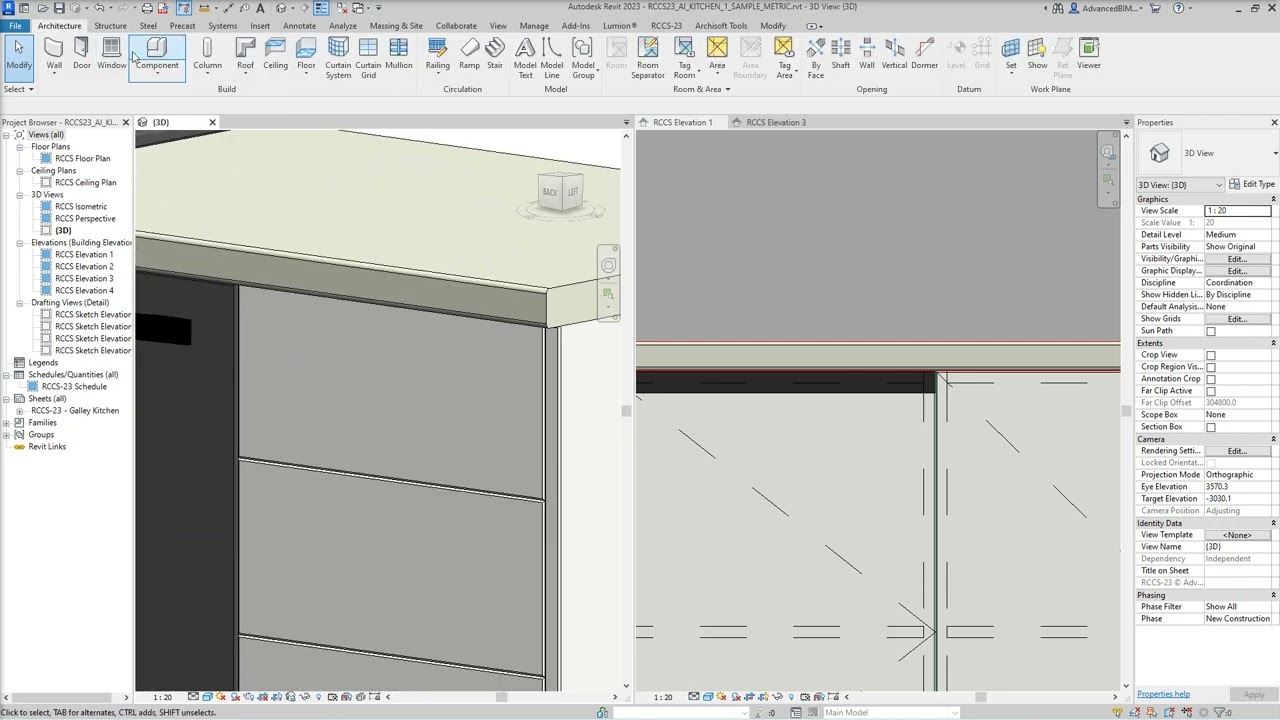
Task: Select the Curtain Grid tool
Action: pyautogui.click(x=368, y=59)
